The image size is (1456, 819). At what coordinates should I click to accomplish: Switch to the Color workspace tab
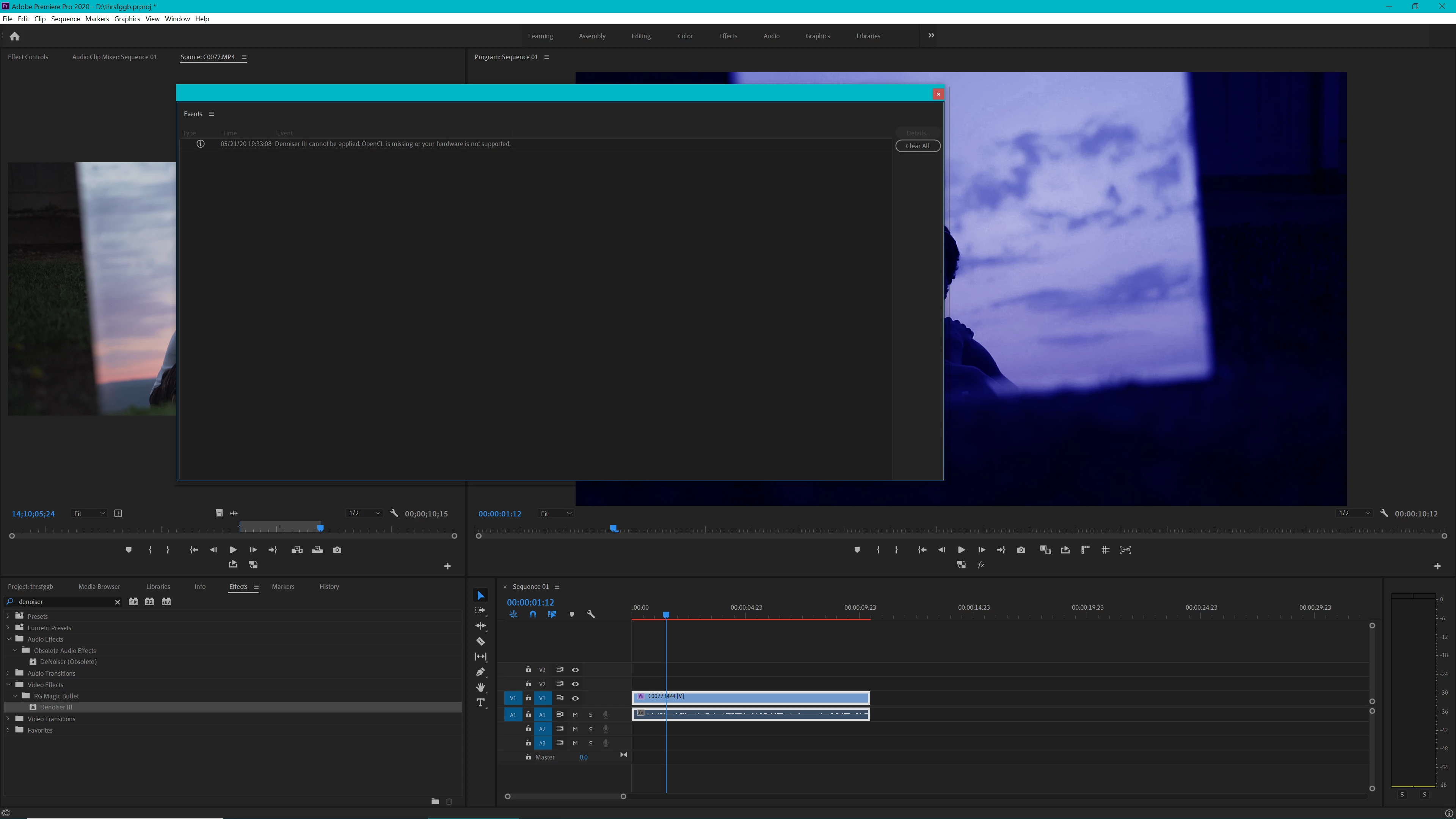[x=684, y=36]
